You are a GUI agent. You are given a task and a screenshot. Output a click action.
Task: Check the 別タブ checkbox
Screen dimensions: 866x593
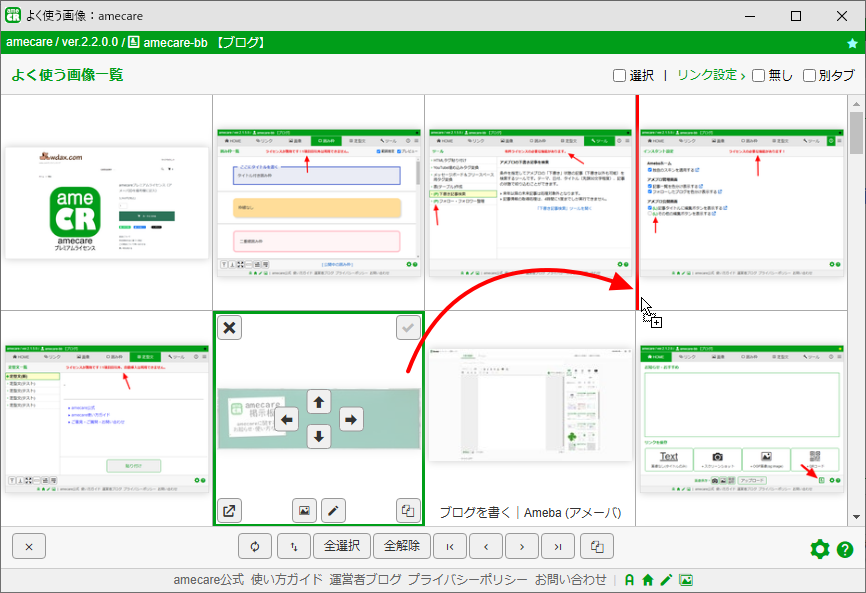click(x=809, y=76)
